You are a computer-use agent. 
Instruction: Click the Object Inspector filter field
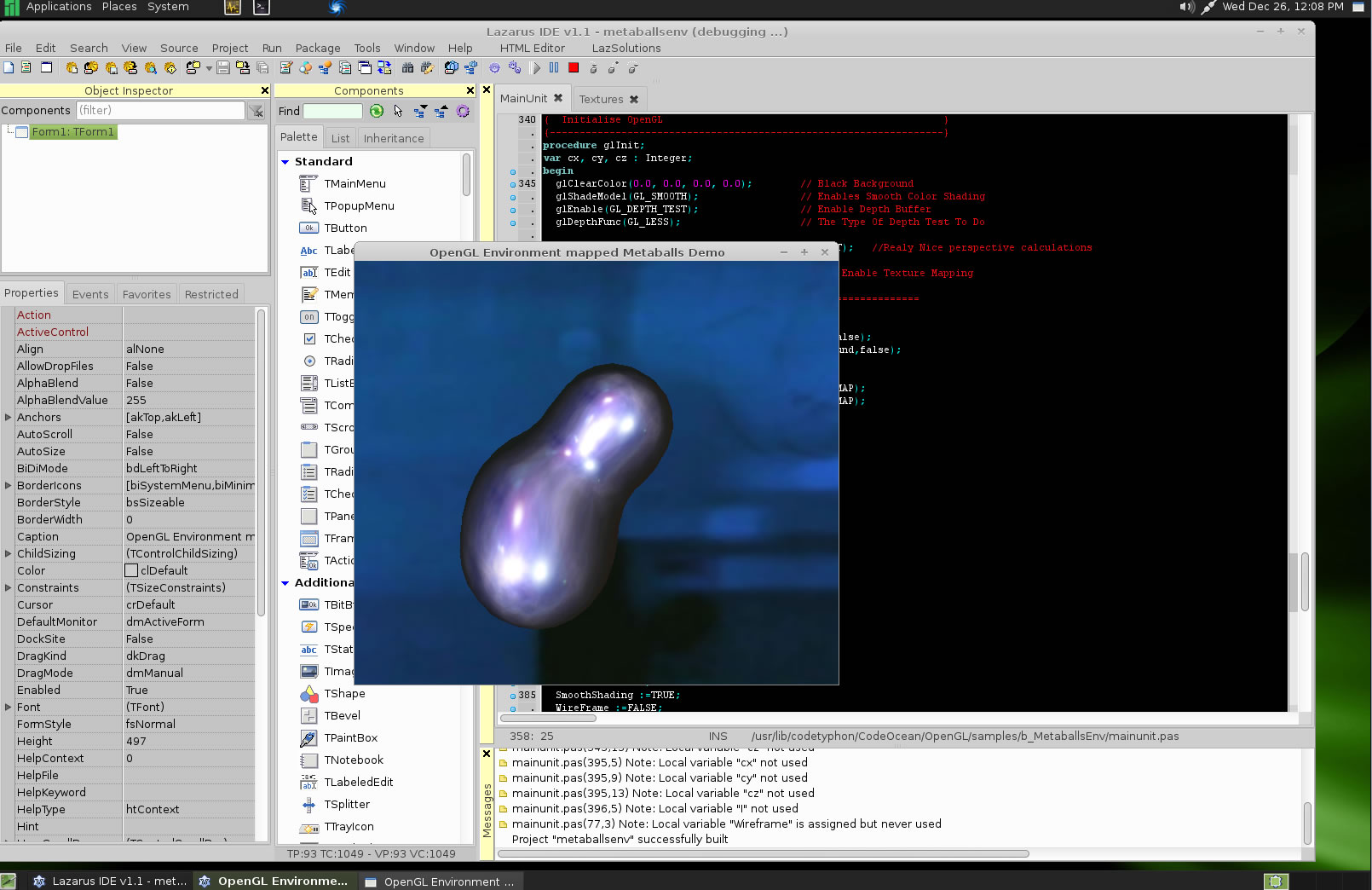[160, 110]
